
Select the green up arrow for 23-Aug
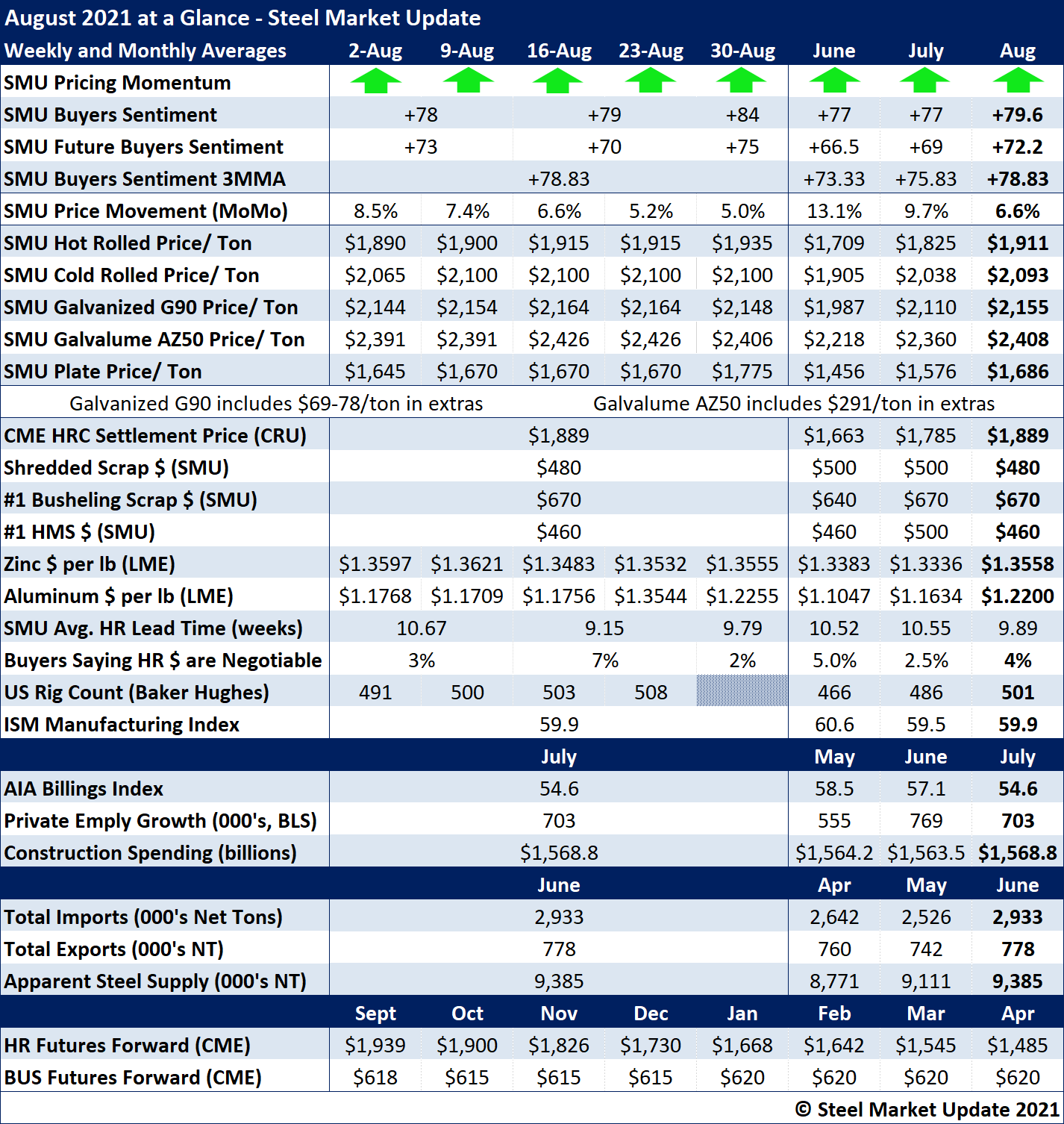[651, 81]
